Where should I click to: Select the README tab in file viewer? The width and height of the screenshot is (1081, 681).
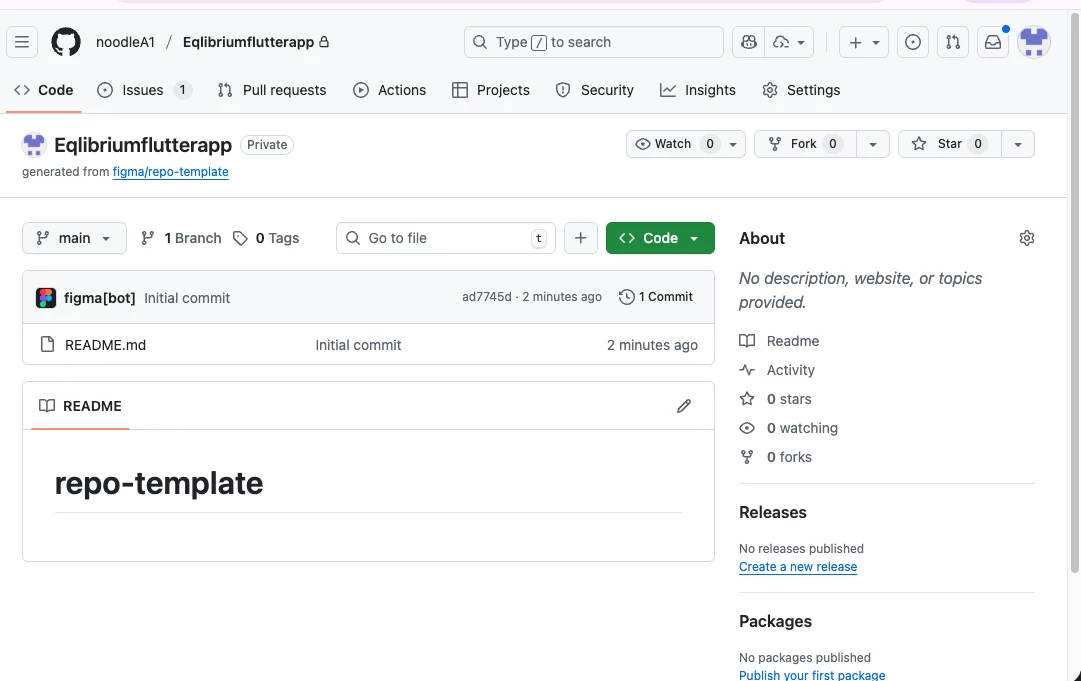click(x=80, y=406)
